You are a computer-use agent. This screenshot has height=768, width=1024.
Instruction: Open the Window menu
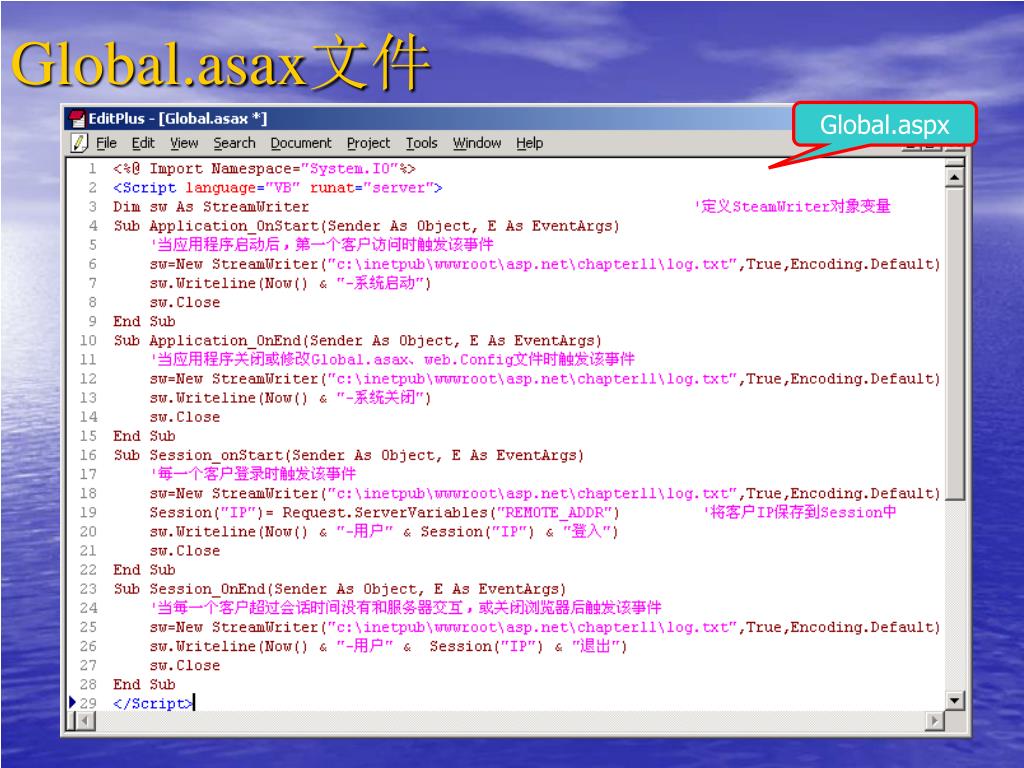477,143
